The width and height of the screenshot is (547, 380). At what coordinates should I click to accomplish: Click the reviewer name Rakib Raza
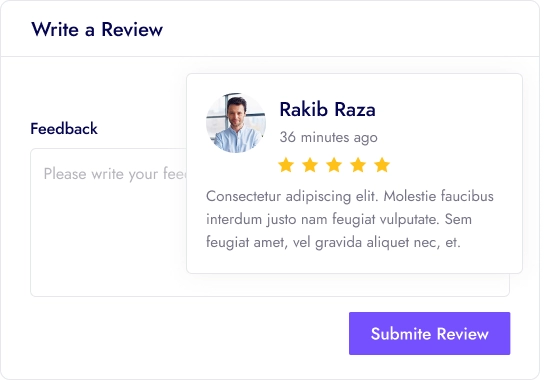pos(328,109)
